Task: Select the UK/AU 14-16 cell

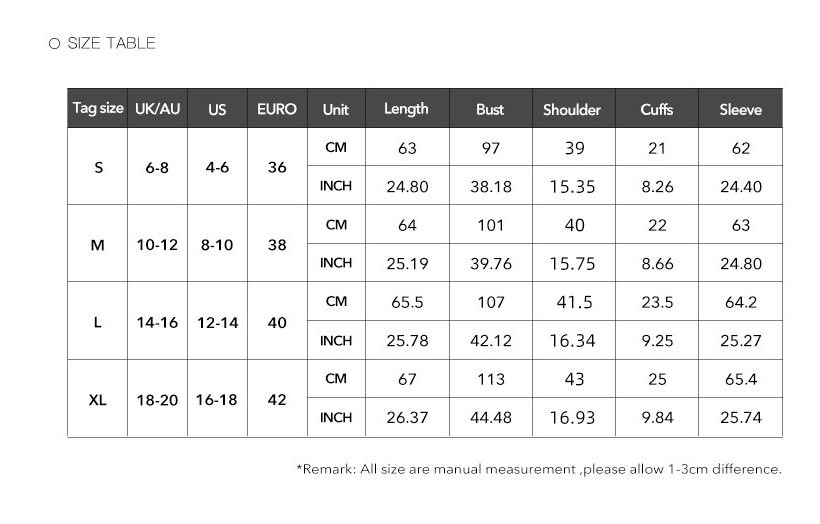Action: coord(157,322)
